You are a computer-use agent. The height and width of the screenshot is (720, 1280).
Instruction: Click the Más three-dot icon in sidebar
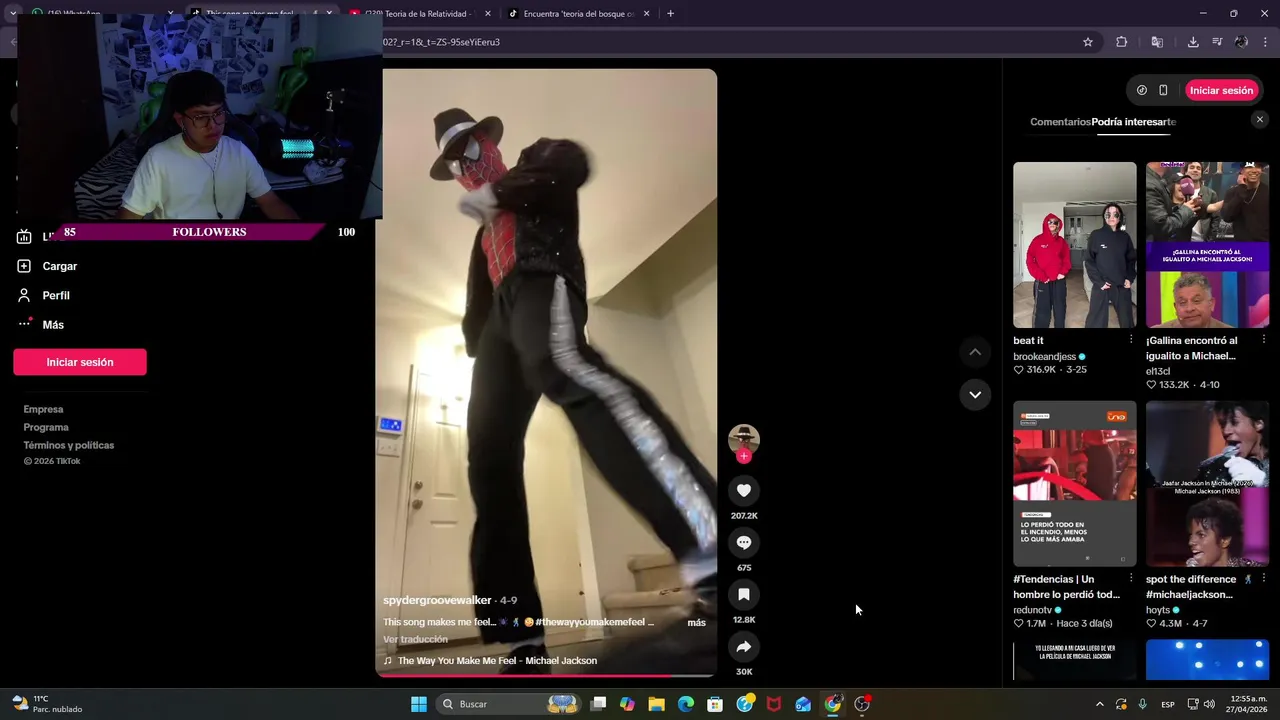pyautogui.click(x=25, y=323)
